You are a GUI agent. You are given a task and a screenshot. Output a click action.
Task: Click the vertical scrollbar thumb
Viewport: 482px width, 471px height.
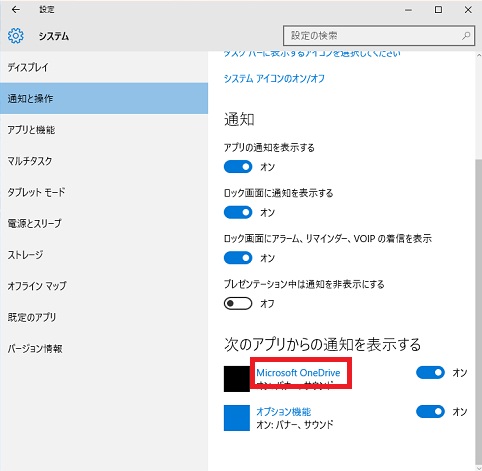coord(479,312)
